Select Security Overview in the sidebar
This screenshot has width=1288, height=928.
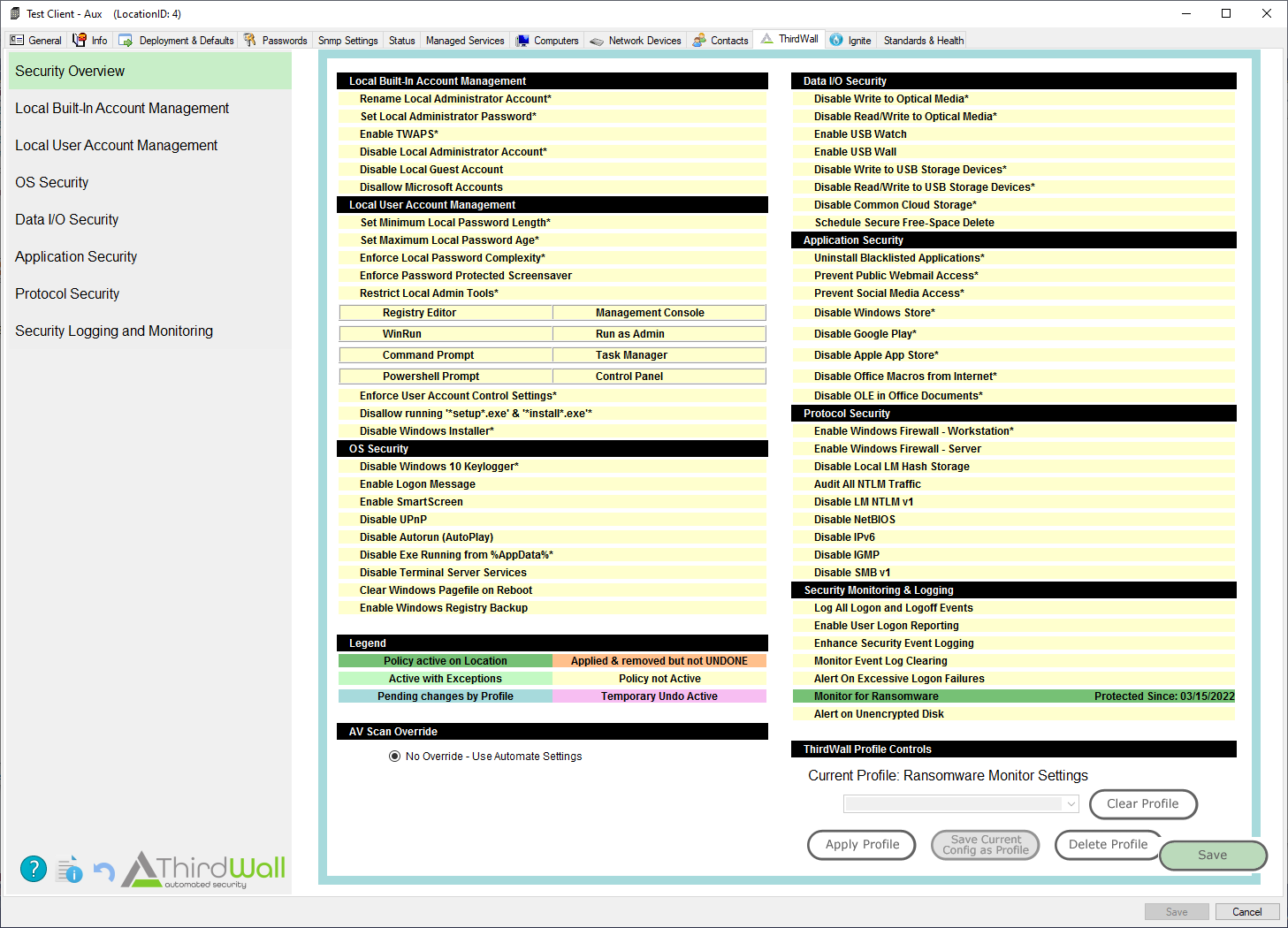click(x=150, y=71)
